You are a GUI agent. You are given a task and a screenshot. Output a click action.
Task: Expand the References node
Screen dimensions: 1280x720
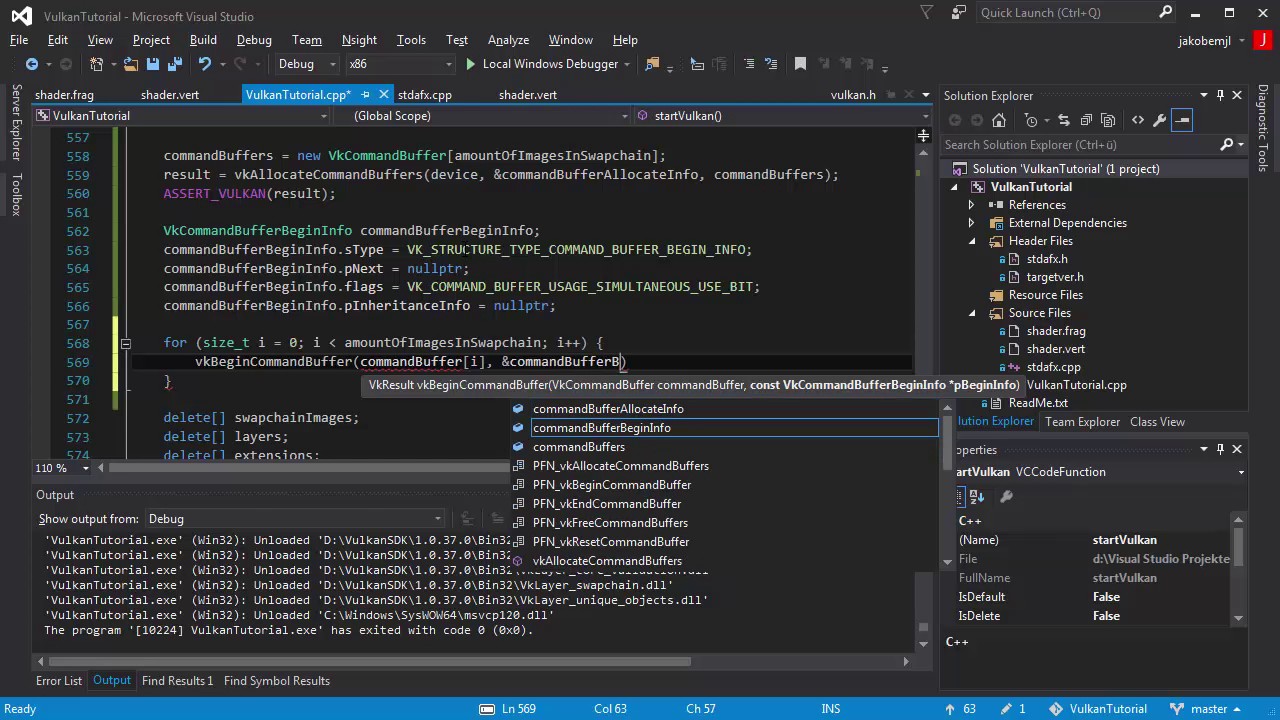click(971, 205)
